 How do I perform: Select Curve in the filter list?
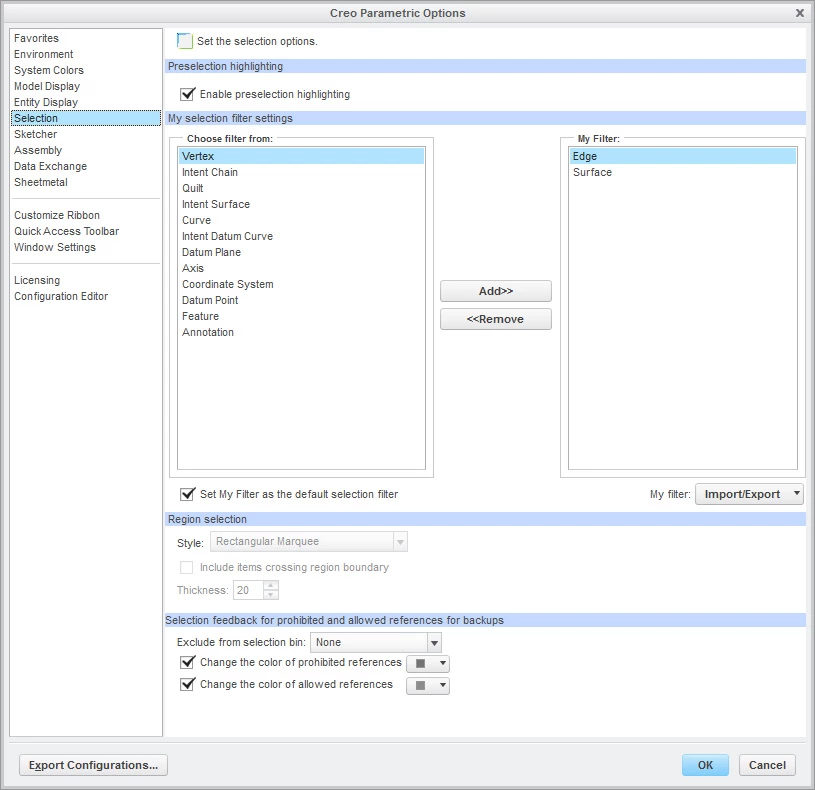point(301,220)
